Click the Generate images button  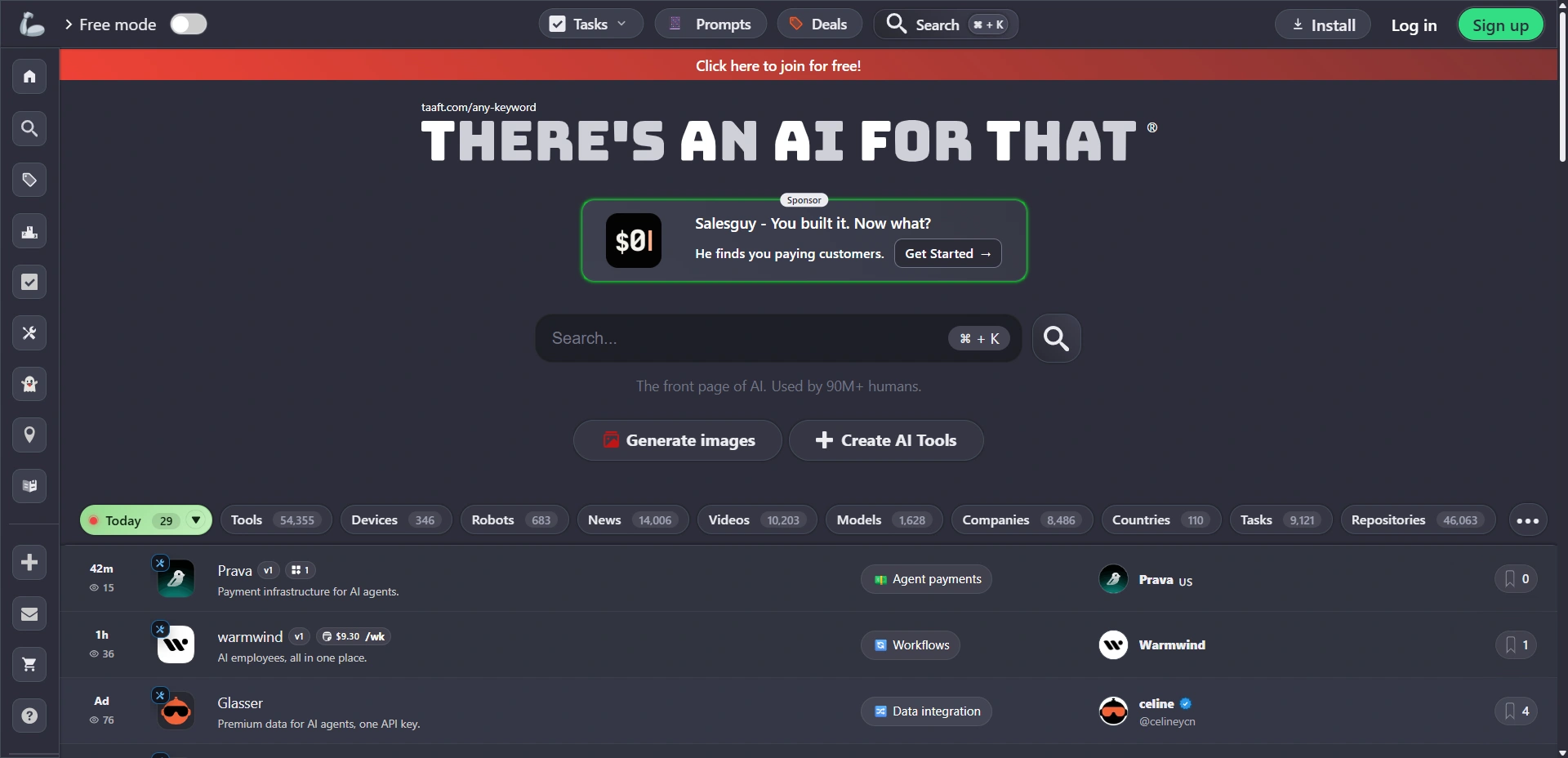pos(678,440)
